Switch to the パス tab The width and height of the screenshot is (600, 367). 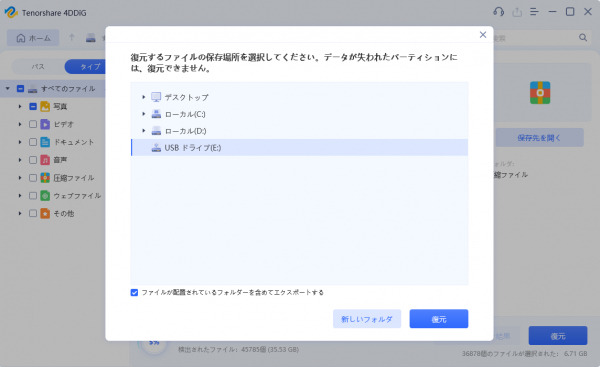[38, 67]
